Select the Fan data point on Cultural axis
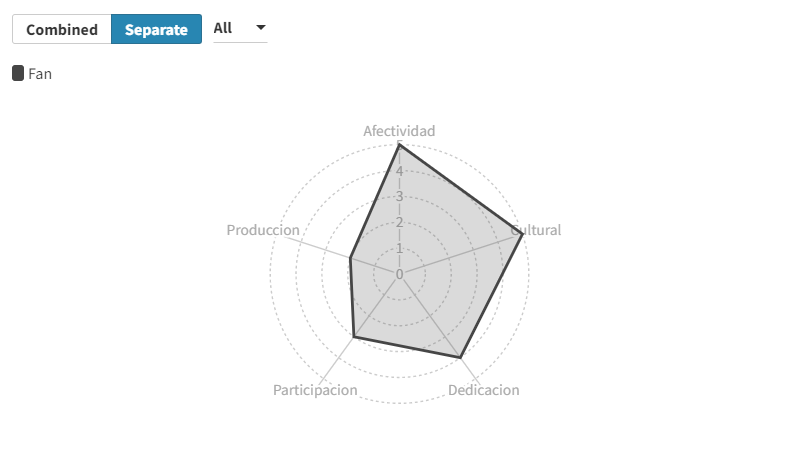This screenshot has width=796, height=463. pyautogui.click(x=522, y=234)
